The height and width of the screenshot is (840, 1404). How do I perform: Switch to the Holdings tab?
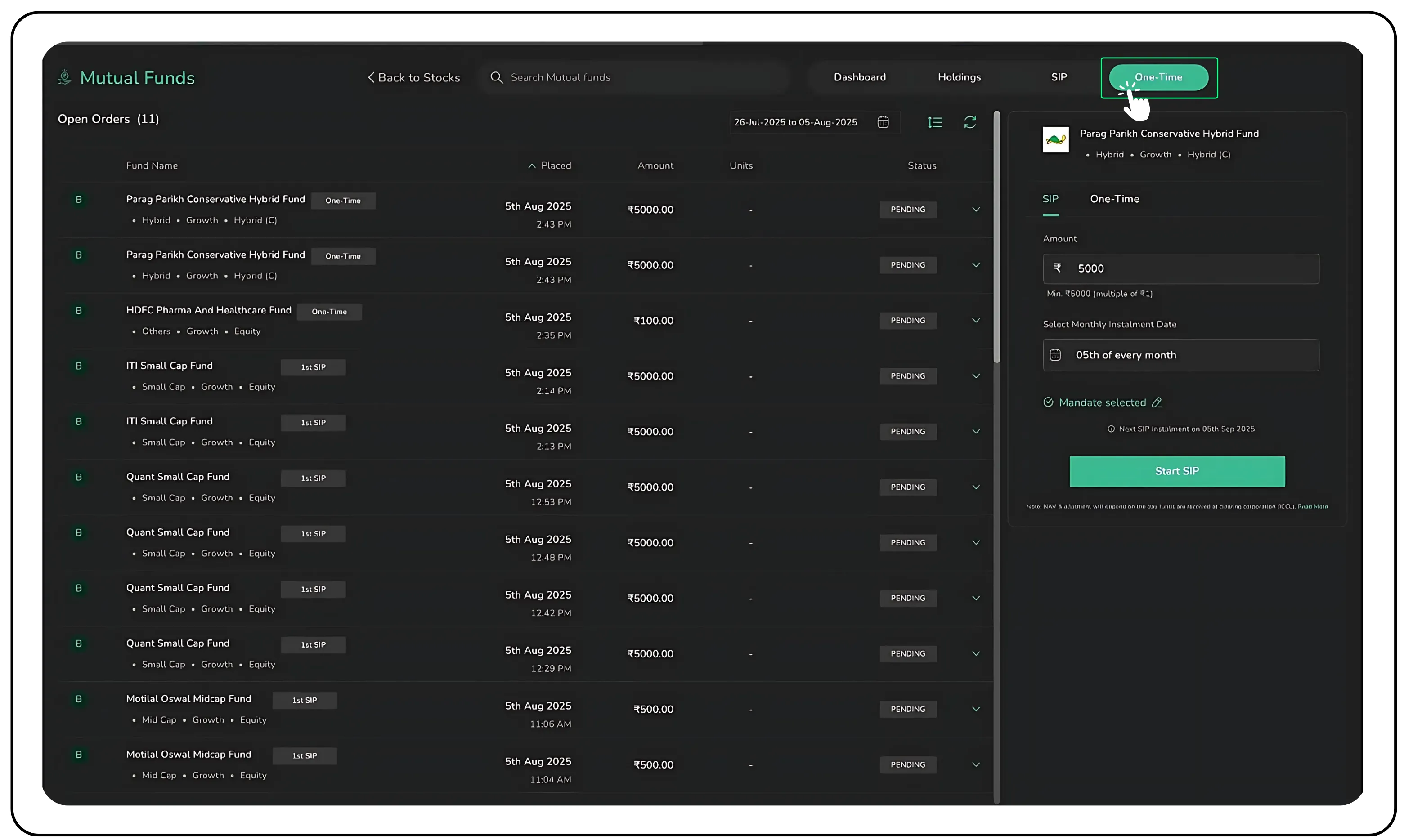tap(959, 77)
